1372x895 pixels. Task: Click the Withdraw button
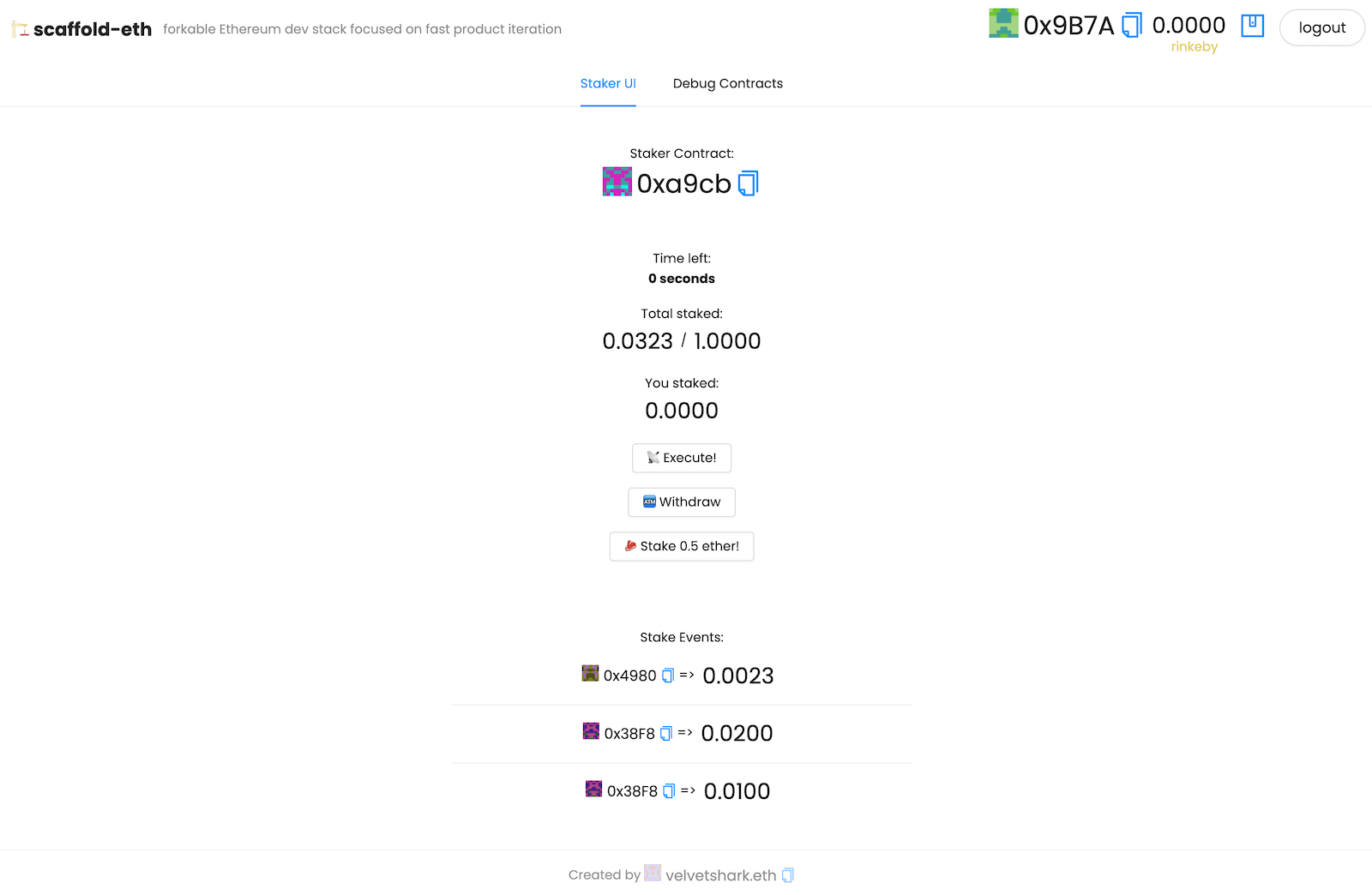tap(682, 502)
